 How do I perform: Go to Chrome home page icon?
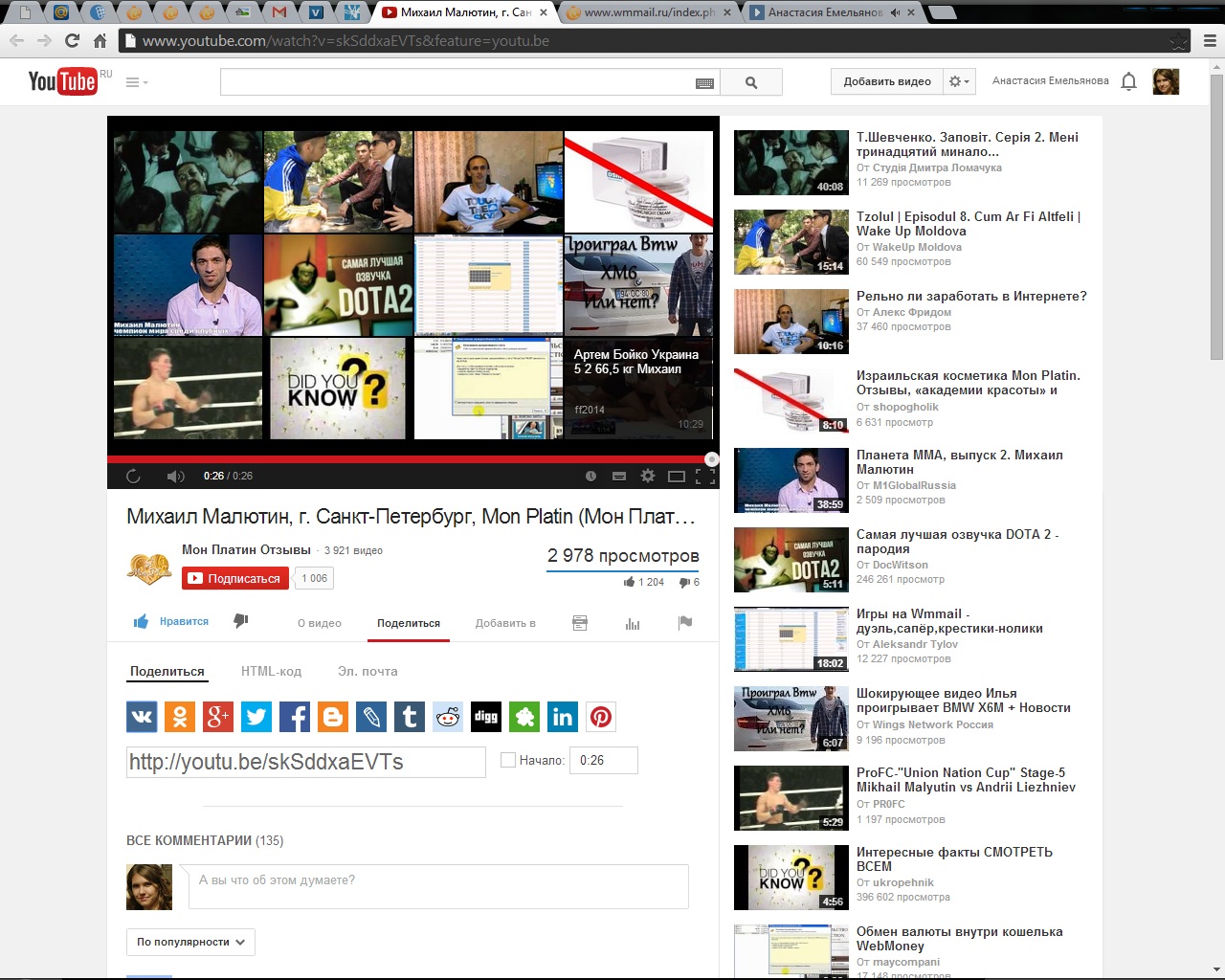click(100, 40)
